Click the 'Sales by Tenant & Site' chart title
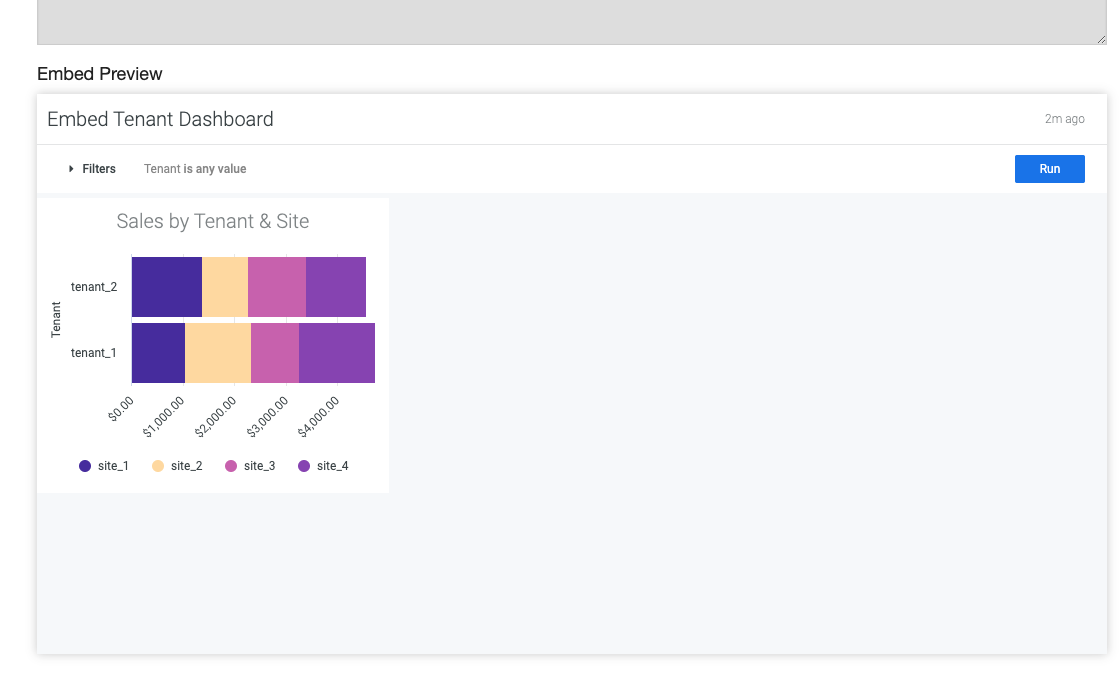This screenshot has height=687, width=1119. click(213, 221)
